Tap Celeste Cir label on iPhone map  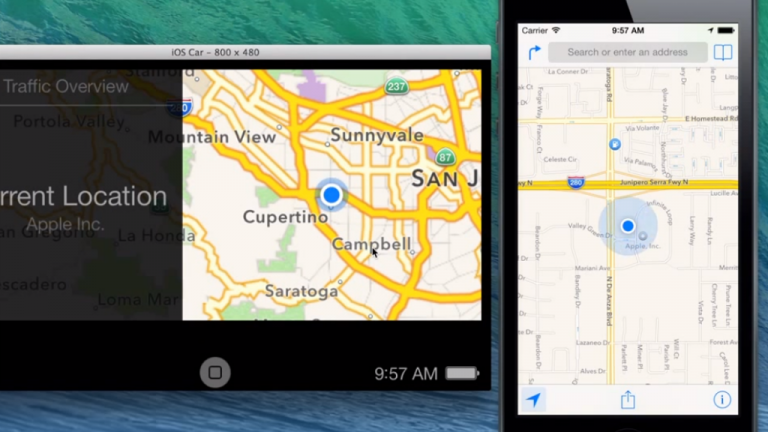click(x=560, y=159)
